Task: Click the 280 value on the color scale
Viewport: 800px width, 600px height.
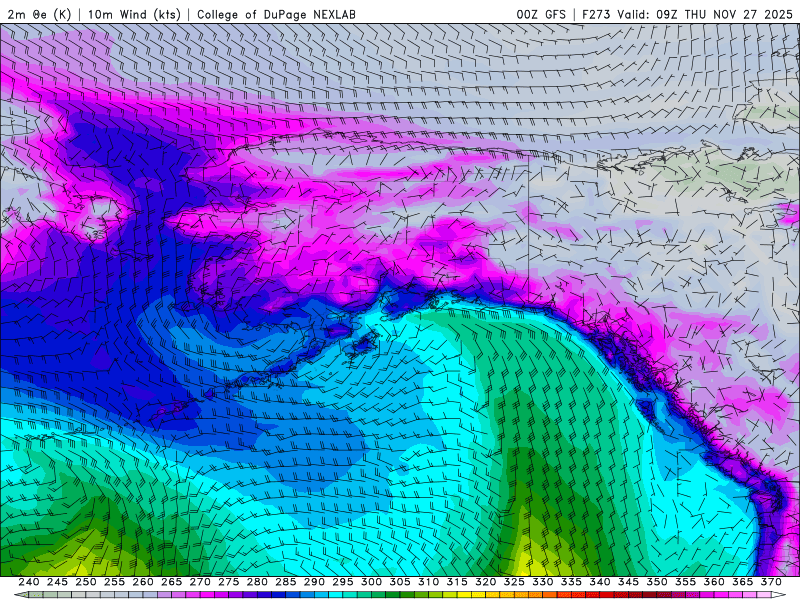Action: [x=257, y=582]
